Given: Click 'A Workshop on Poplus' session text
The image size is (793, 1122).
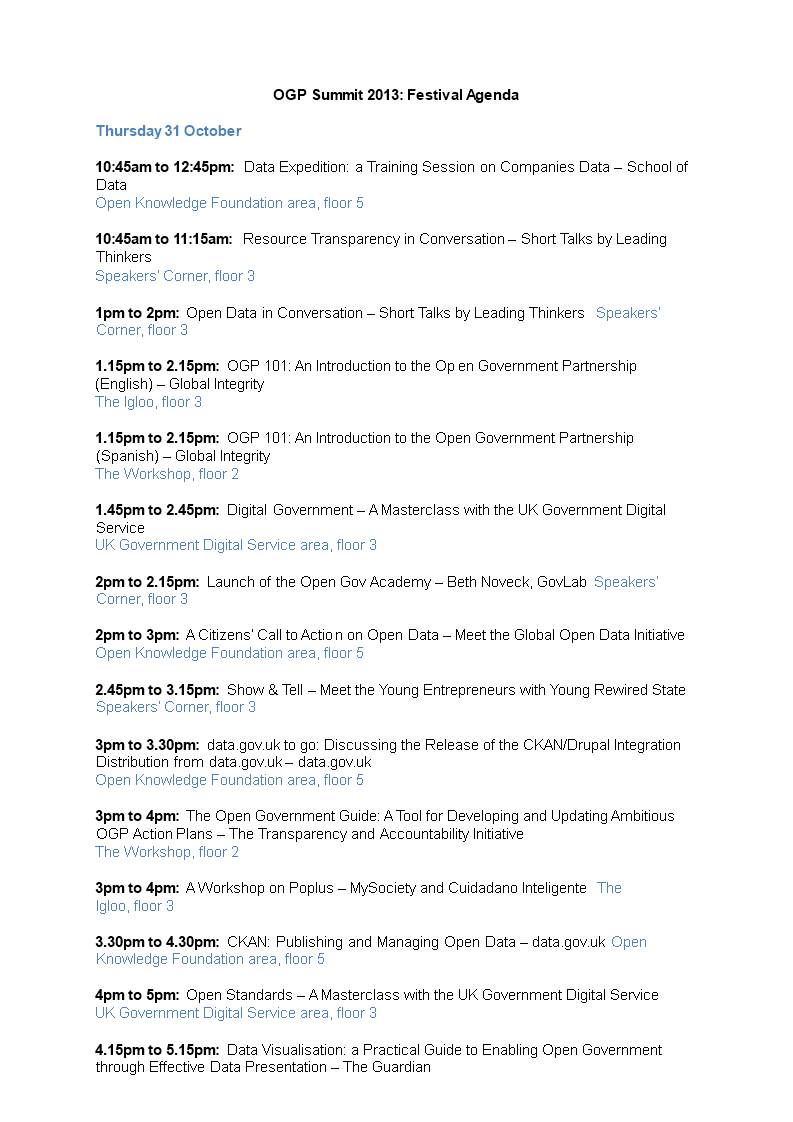Looking at the screenshot, I should pos(260,888).
